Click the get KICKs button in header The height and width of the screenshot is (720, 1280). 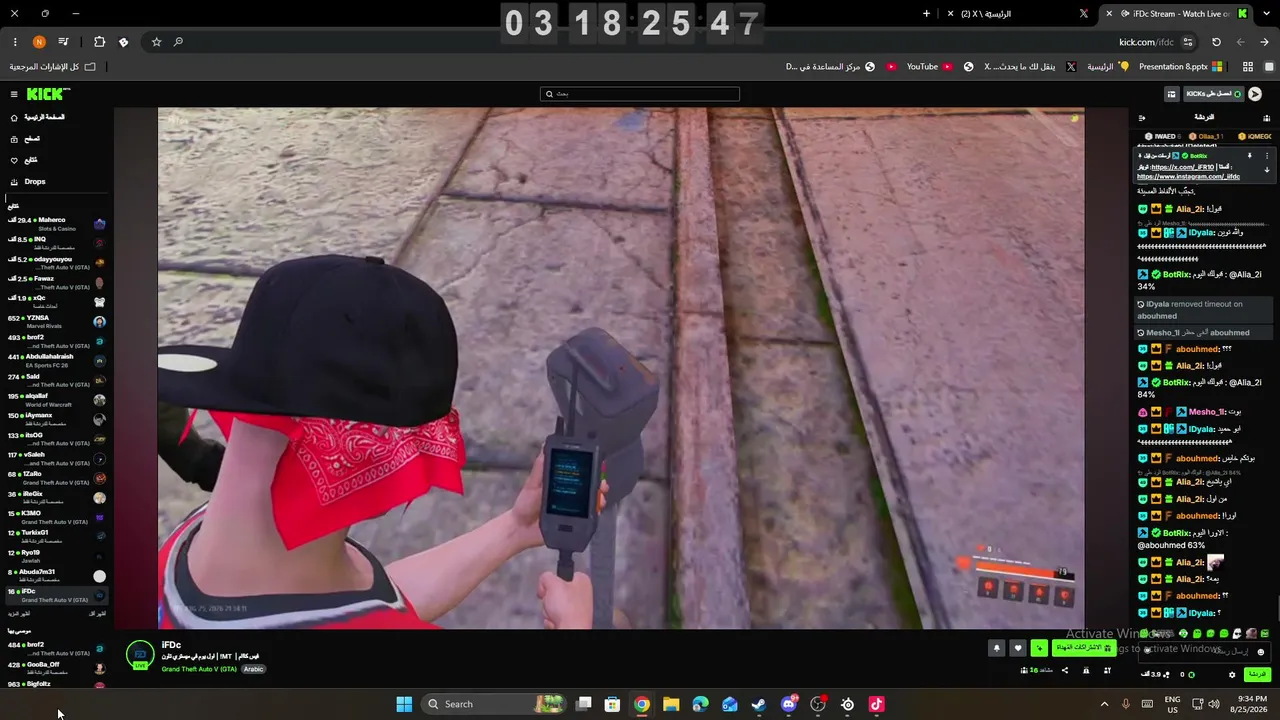coord(1213,94)
